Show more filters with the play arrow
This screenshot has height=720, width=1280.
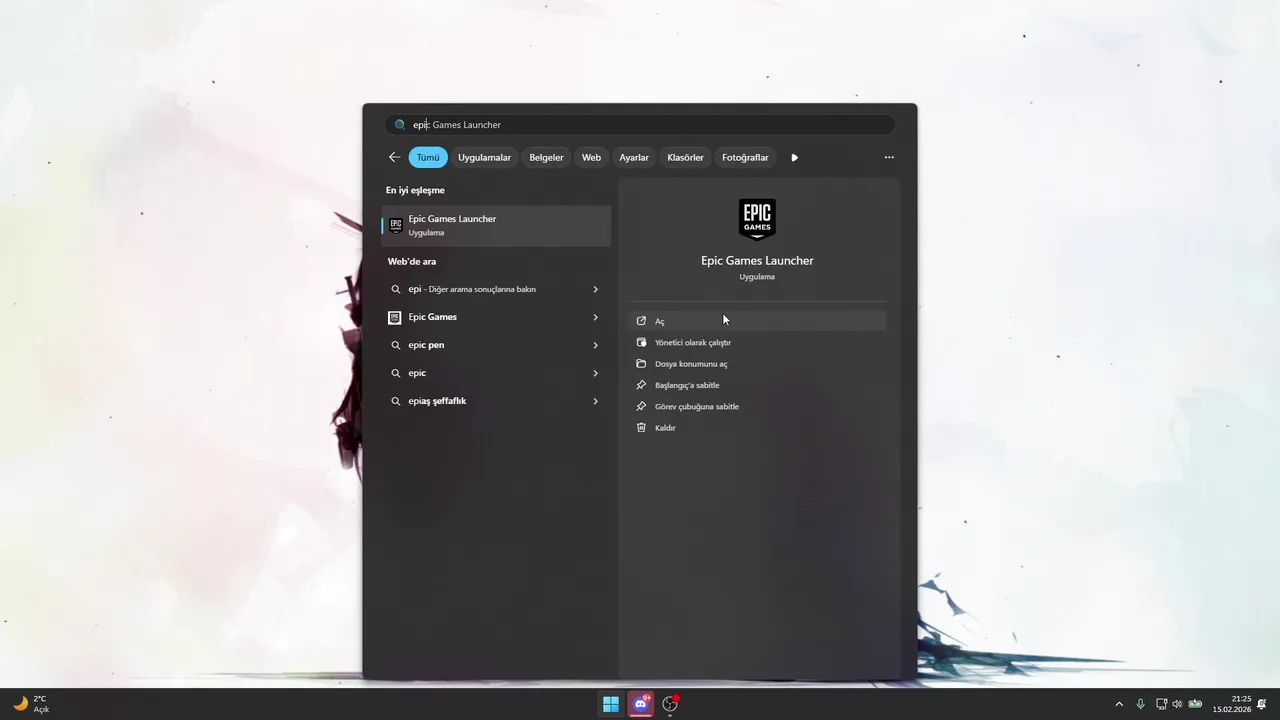click(795, 157)
